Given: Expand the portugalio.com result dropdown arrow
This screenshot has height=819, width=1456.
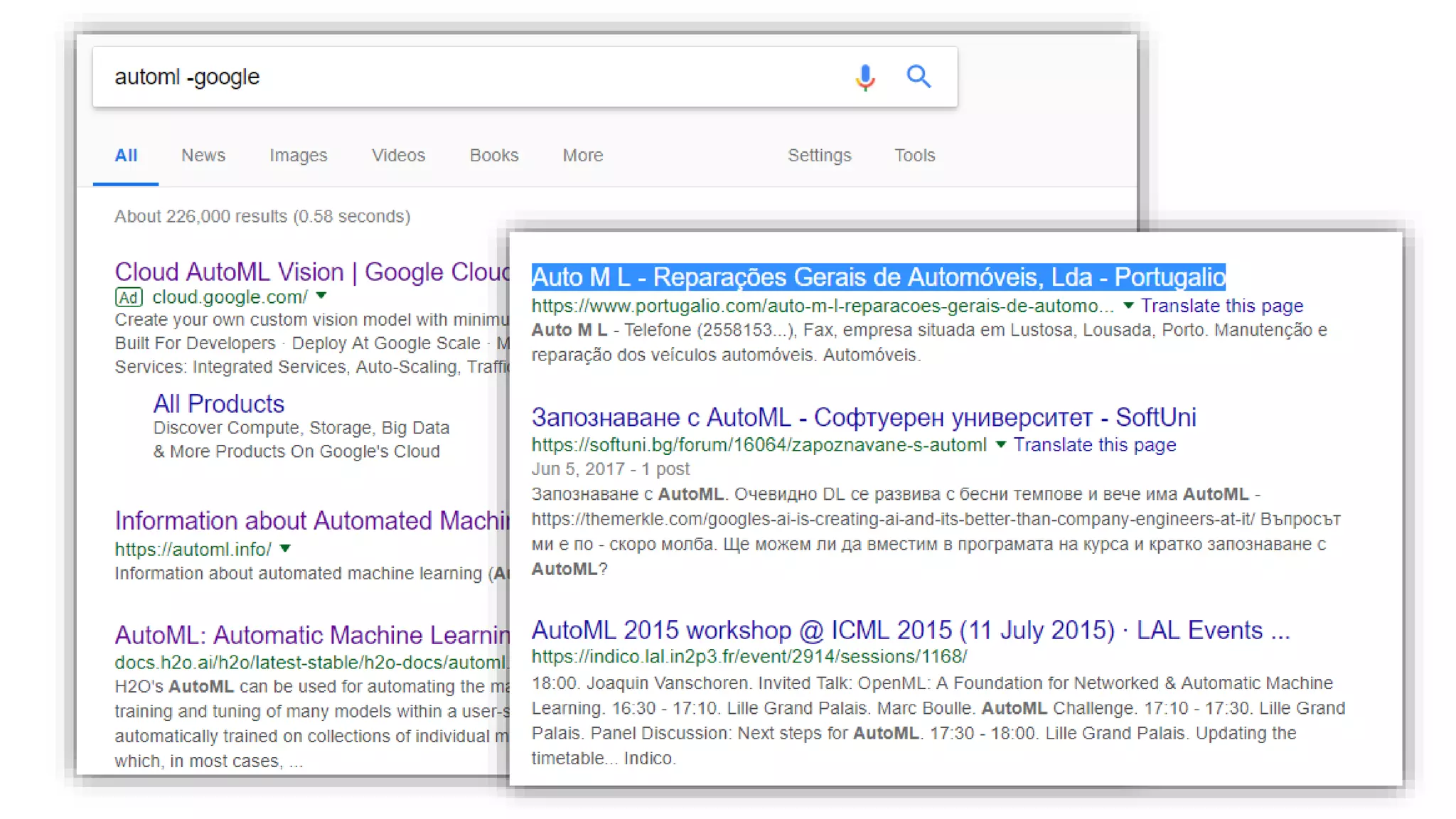Looking at the screenshot, I should (x=1128, y=306).
